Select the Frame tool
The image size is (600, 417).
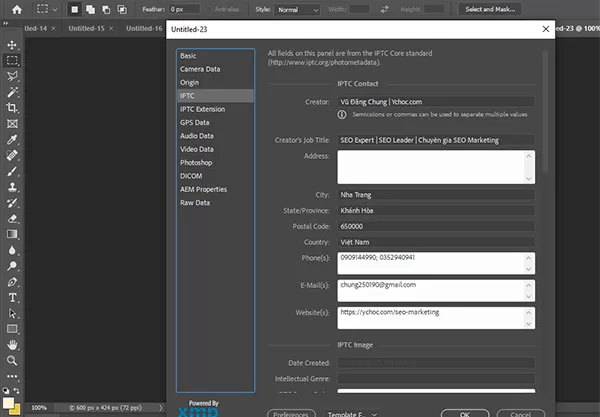12,124
